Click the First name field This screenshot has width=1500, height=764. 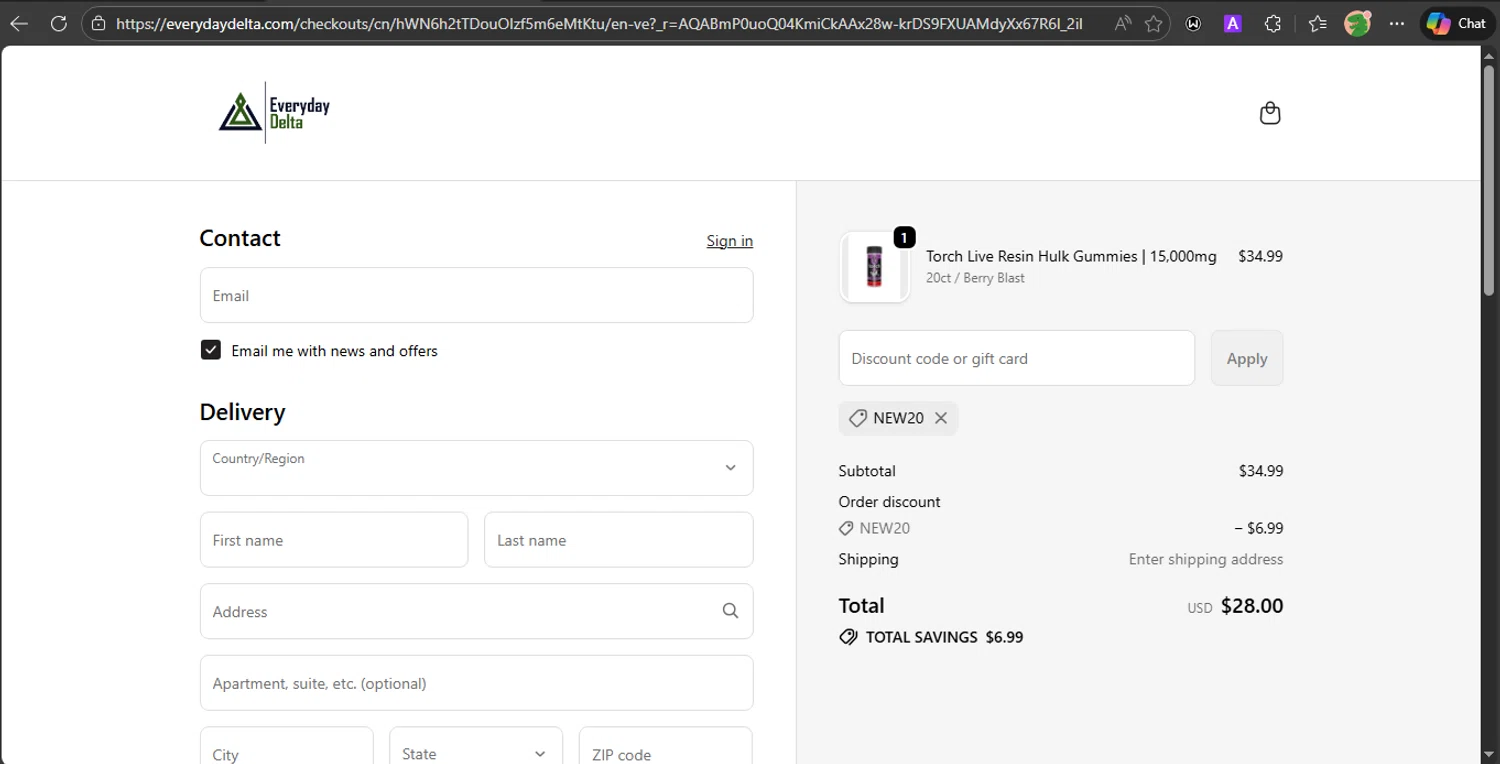tap(334, 540)
